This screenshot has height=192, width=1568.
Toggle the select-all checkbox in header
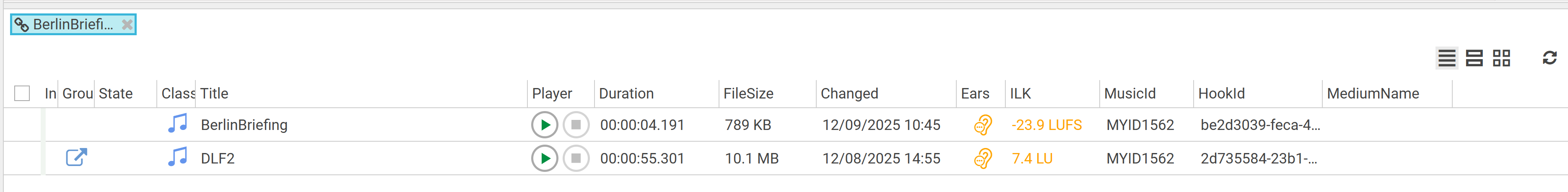point(22,93)
